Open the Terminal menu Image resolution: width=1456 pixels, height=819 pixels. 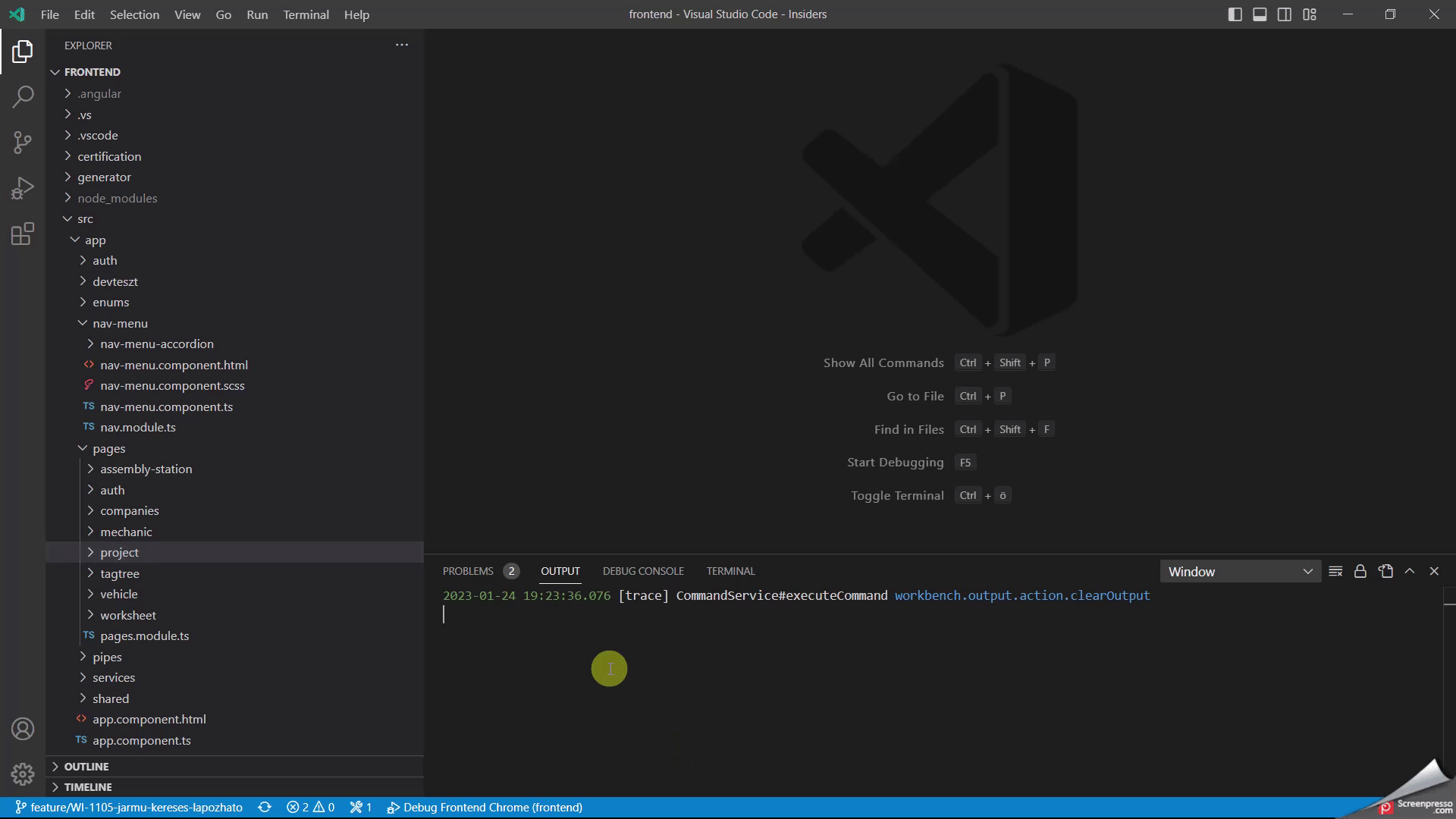coord(306,14)
